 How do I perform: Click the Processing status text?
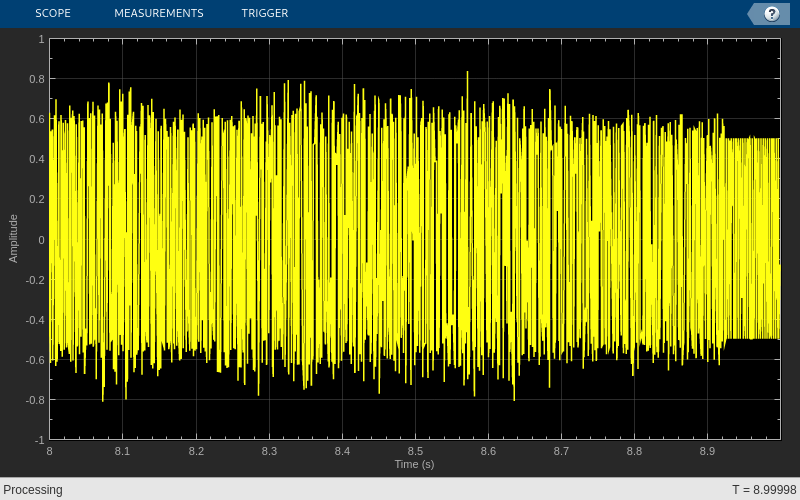33,490
